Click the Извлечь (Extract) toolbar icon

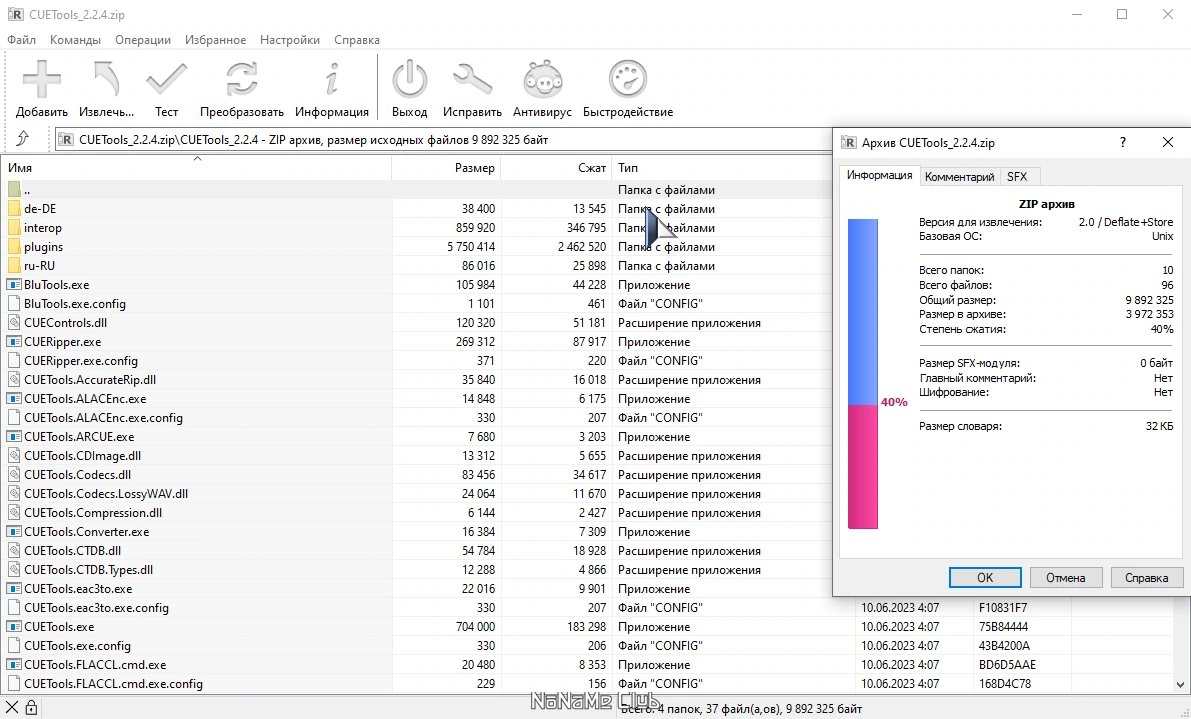pos(106,80)
